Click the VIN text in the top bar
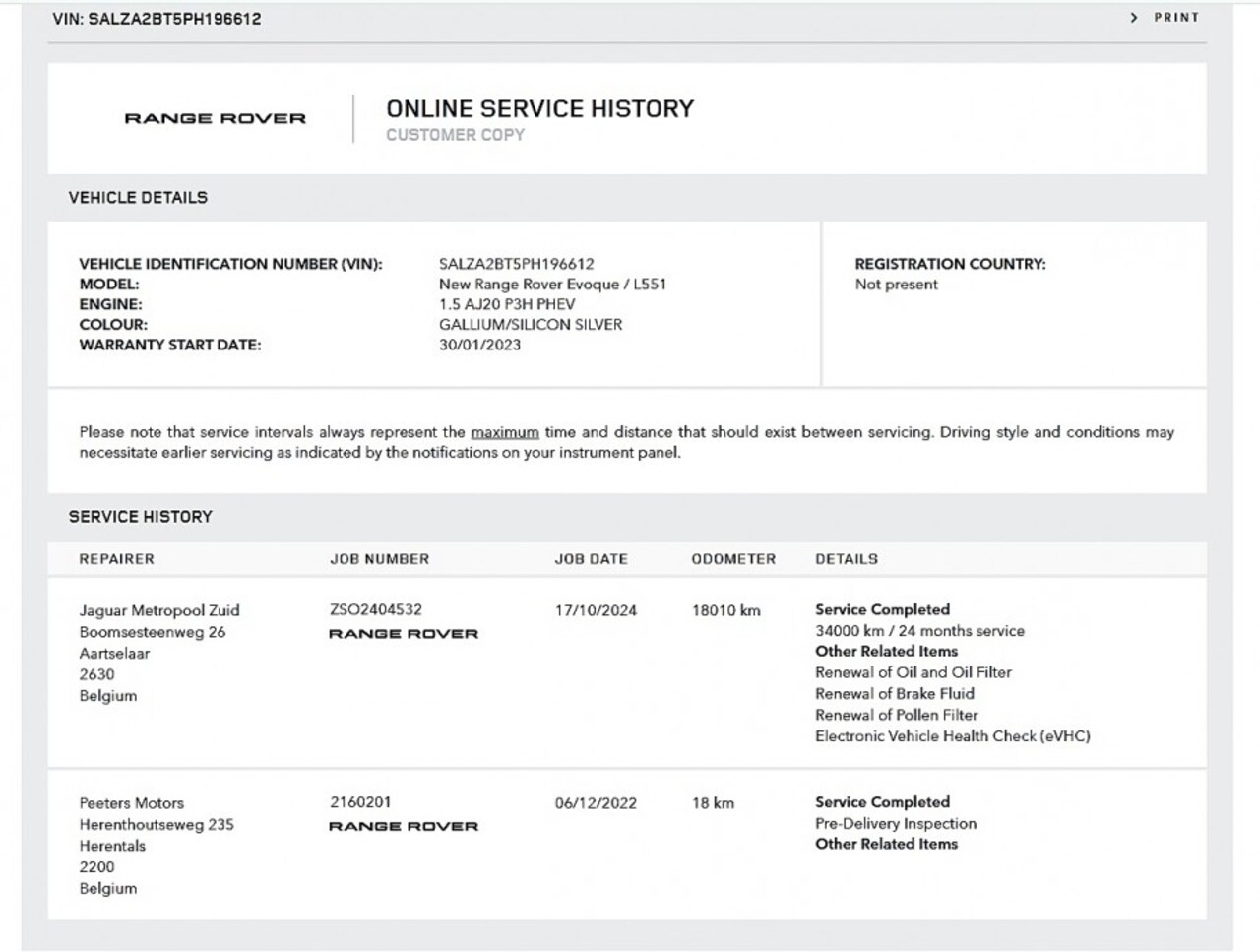 point(157,19)
